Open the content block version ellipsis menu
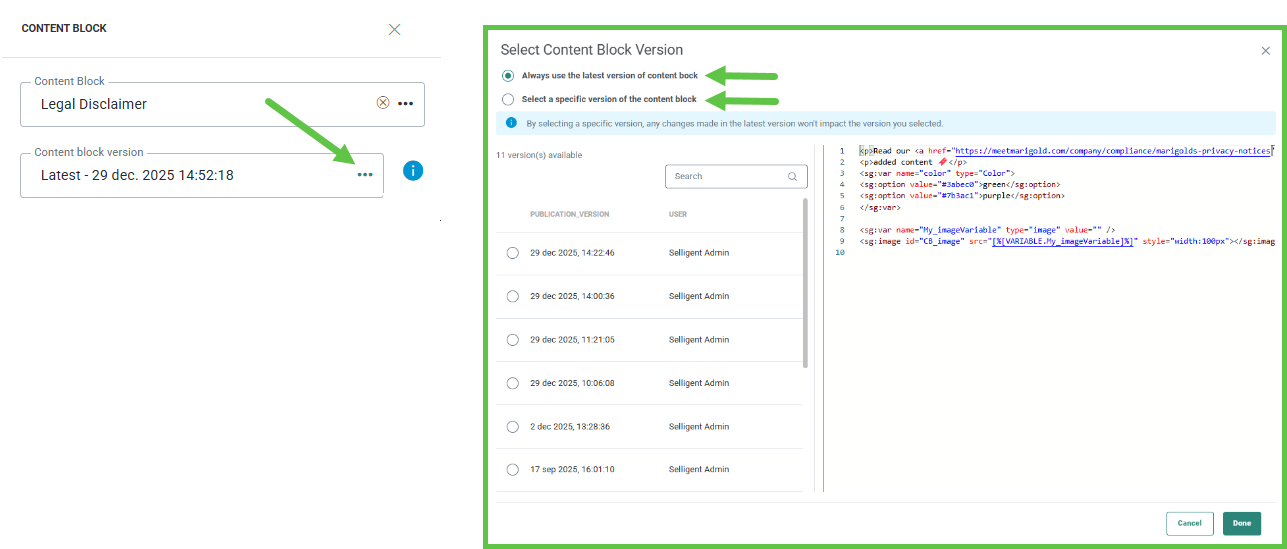1287x549 pixels. pyautogui.click(x=365, y=175)
